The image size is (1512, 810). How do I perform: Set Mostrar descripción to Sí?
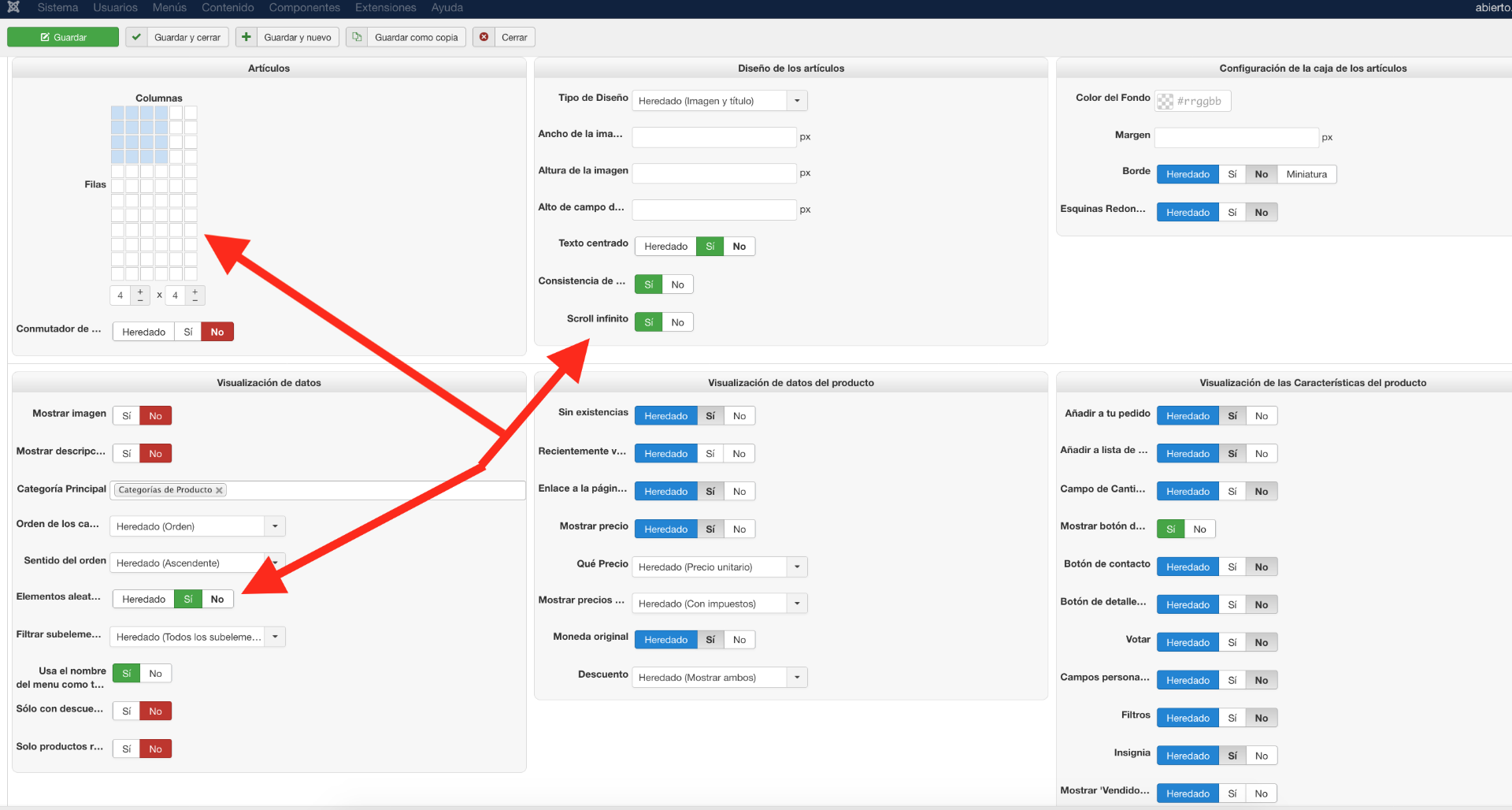126,454
